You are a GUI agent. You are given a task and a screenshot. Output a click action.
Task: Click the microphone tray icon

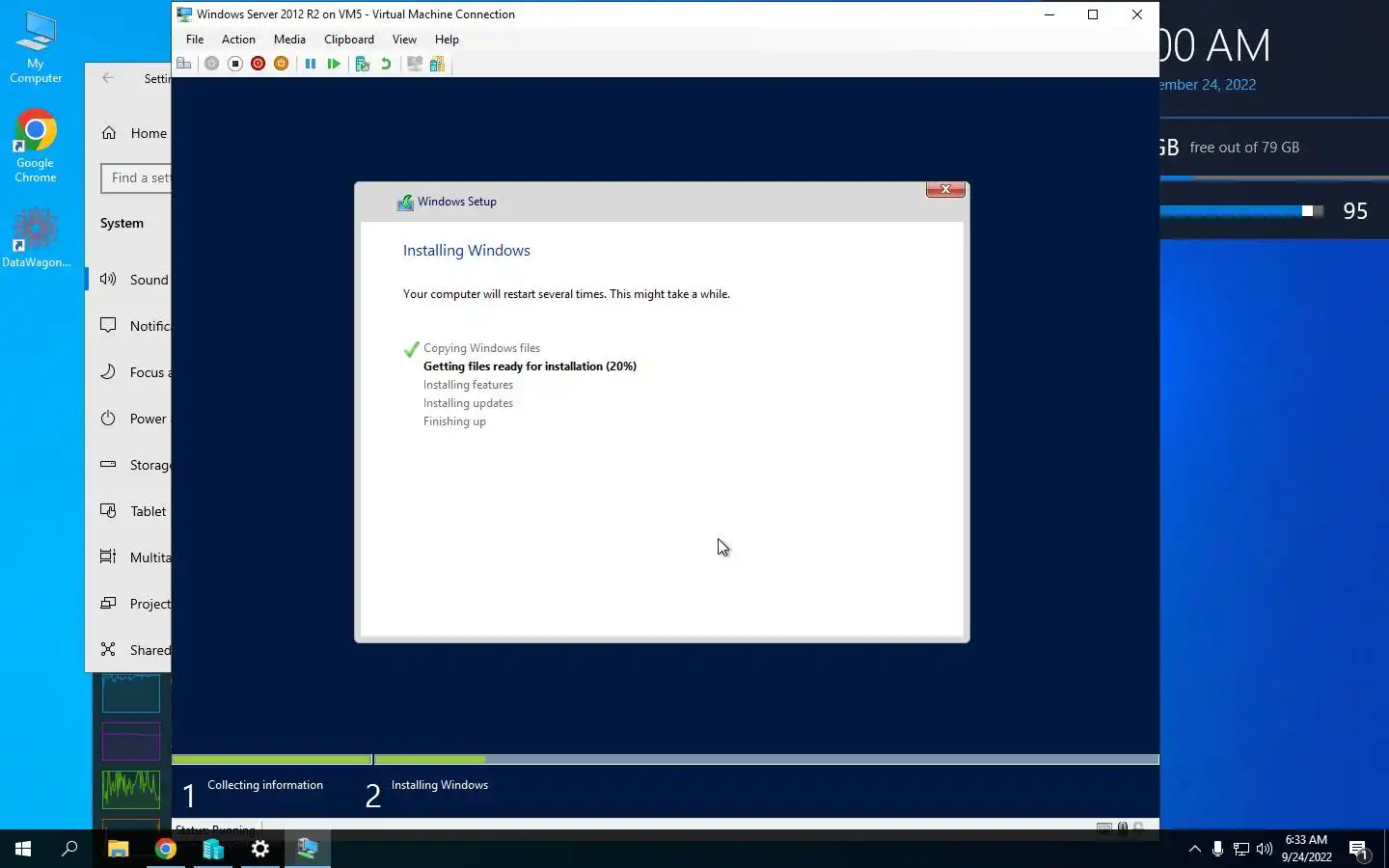1218,849
